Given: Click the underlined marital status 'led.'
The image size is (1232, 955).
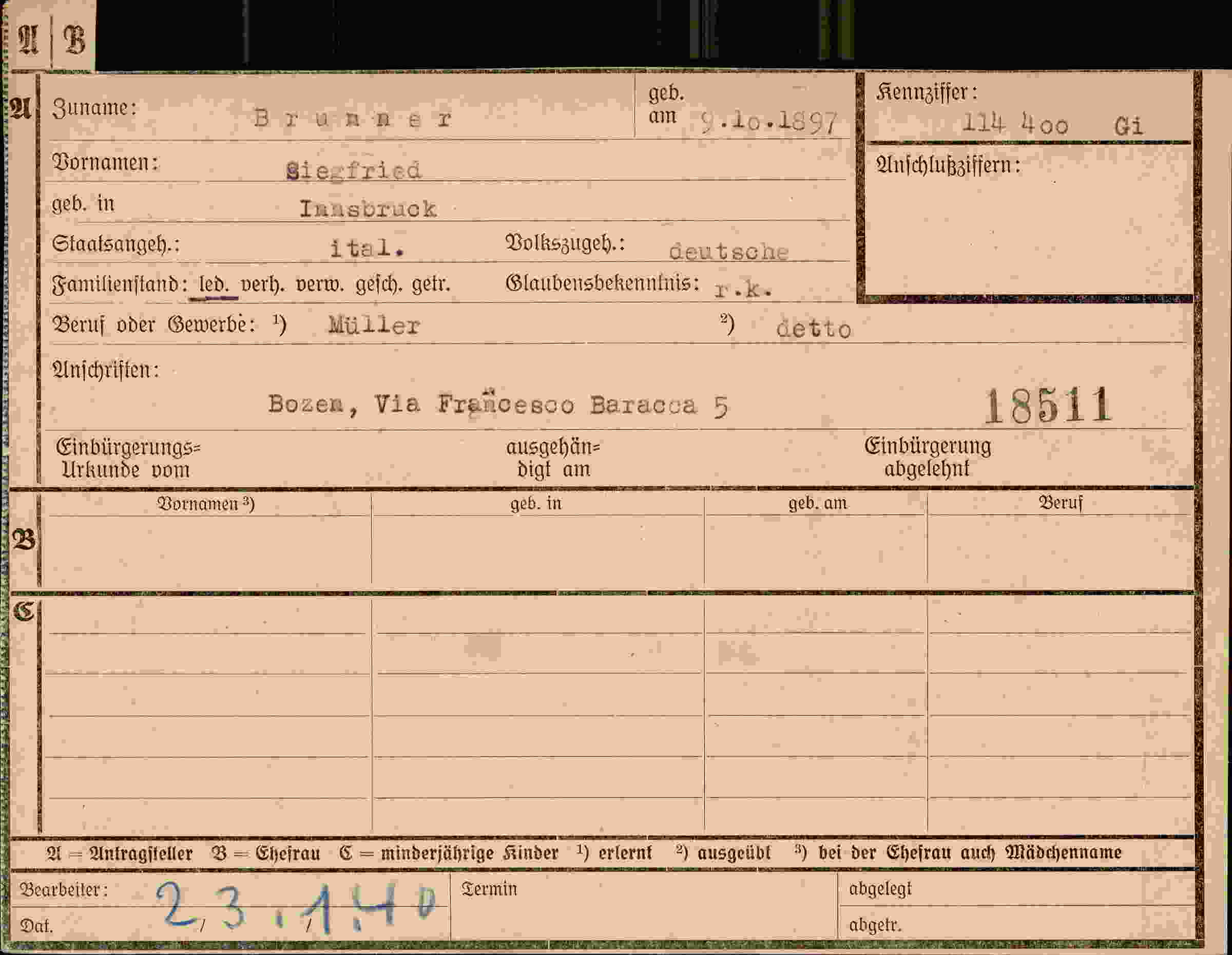Looking at the screenshot, I should coord(214,284).
